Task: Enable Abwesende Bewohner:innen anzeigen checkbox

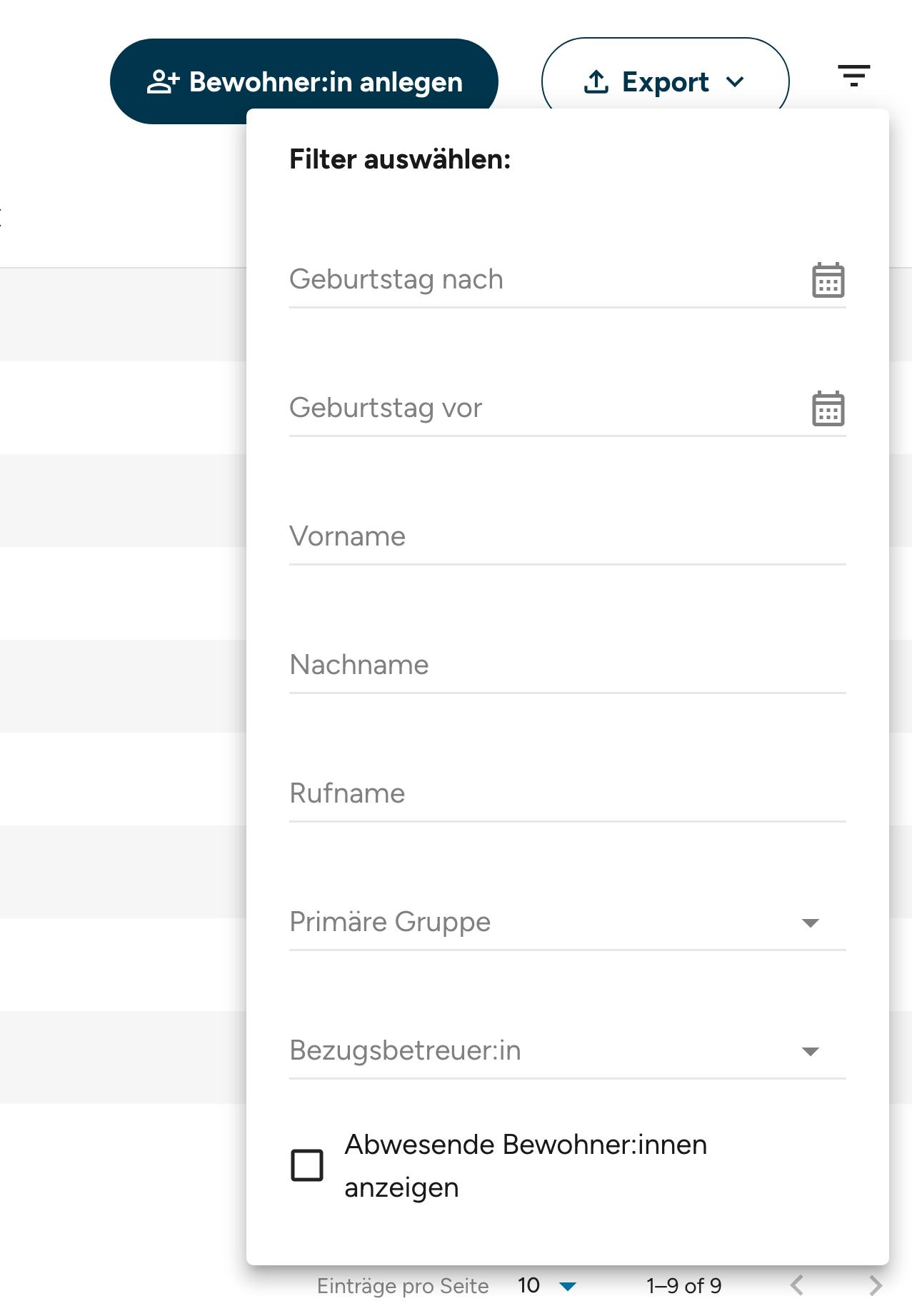Action: point(307,1165)
